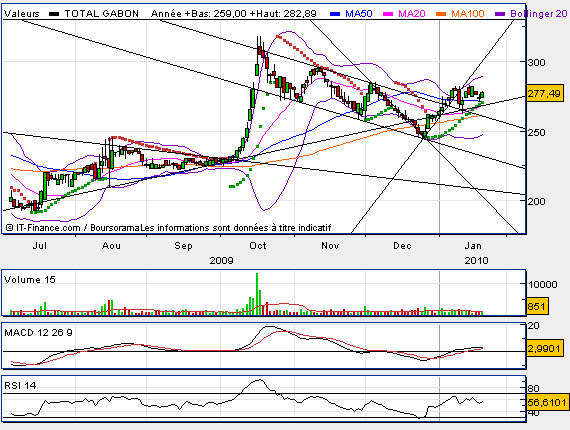Click the 'Jan' month label
Image resolution: width=570 pixels, height=430 pixels.
click(473, 246)
